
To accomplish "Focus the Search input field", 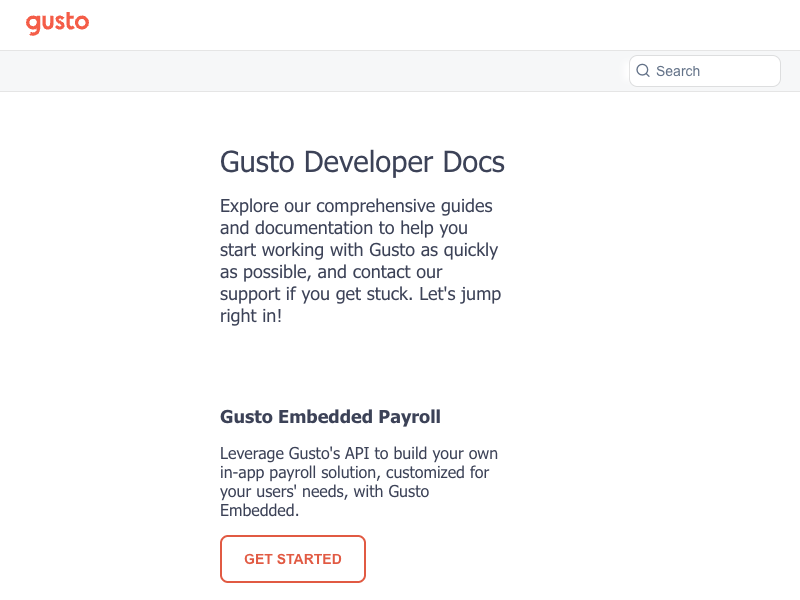I will pos(705,71).
